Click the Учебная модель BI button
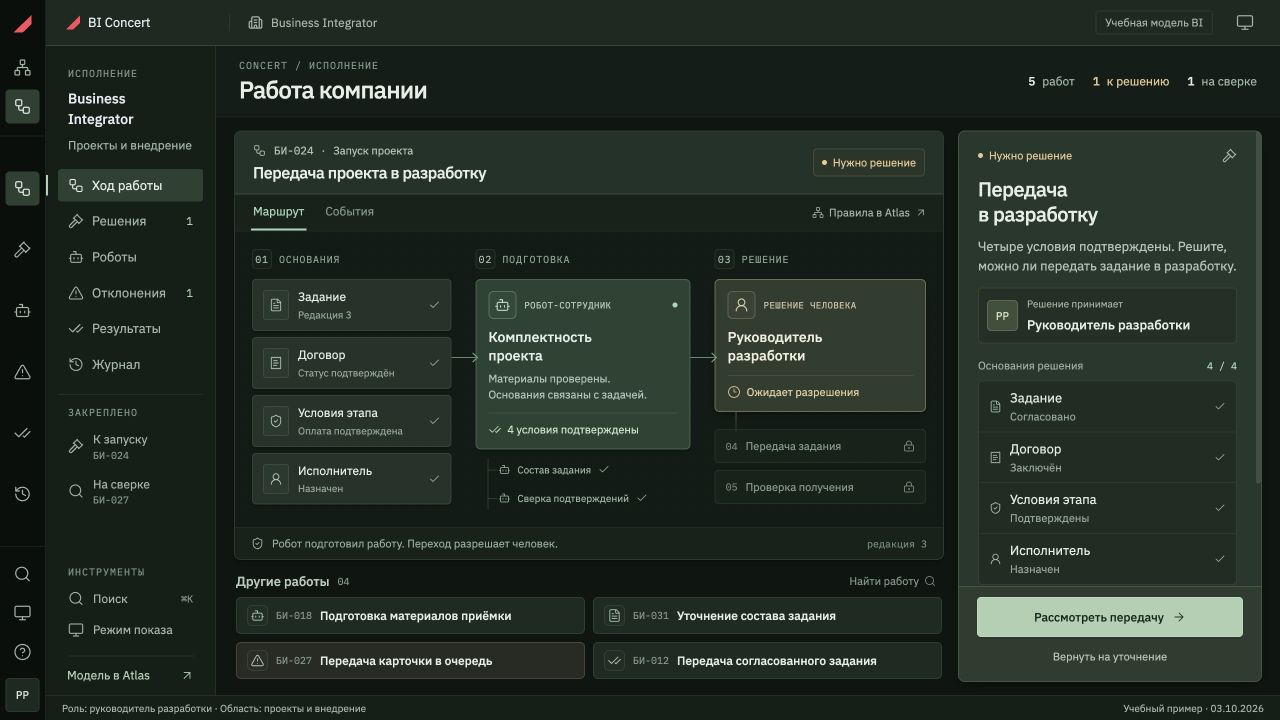Viewport: 1280px width, 720px height. click(1154, 22)
